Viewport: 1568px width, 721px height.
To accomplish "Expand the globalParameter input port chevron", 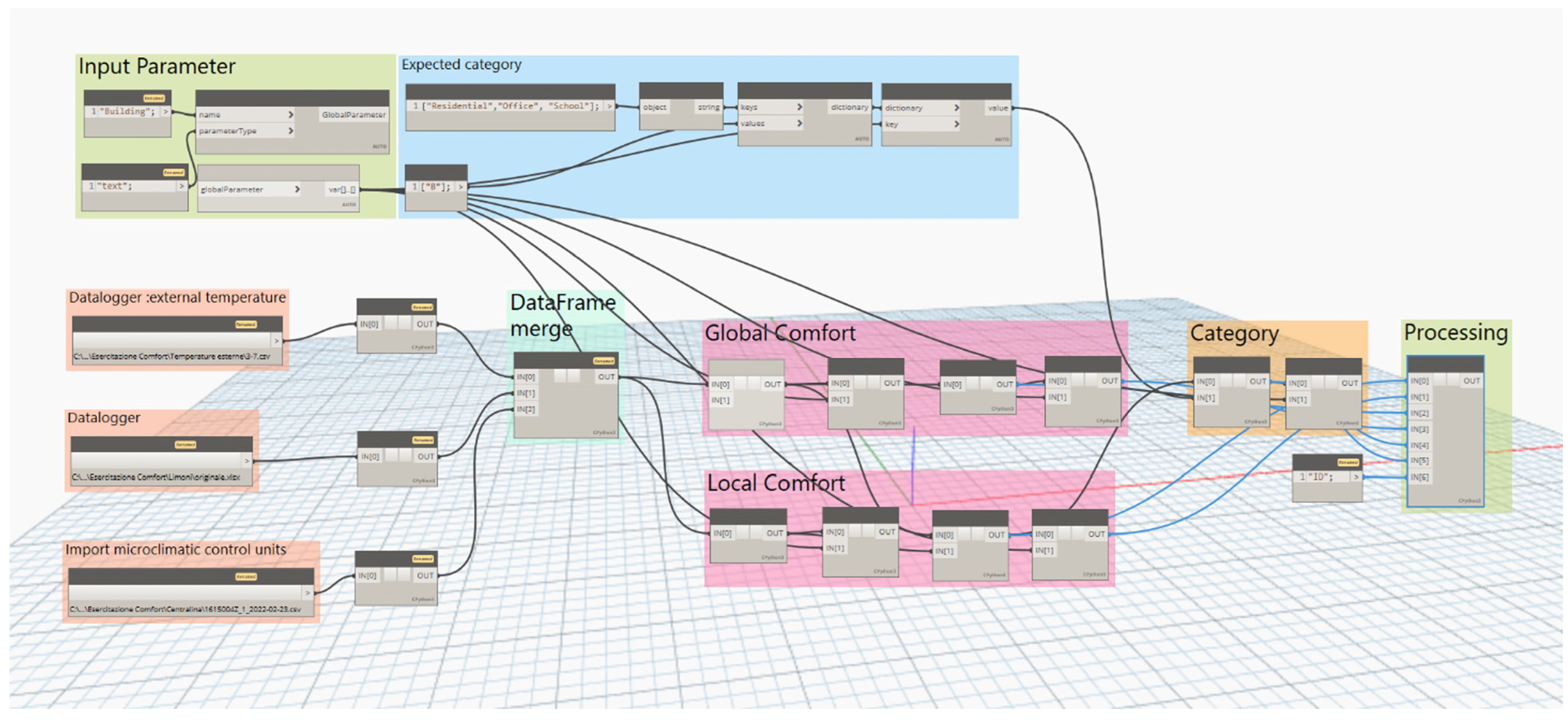I will (297, 189).
